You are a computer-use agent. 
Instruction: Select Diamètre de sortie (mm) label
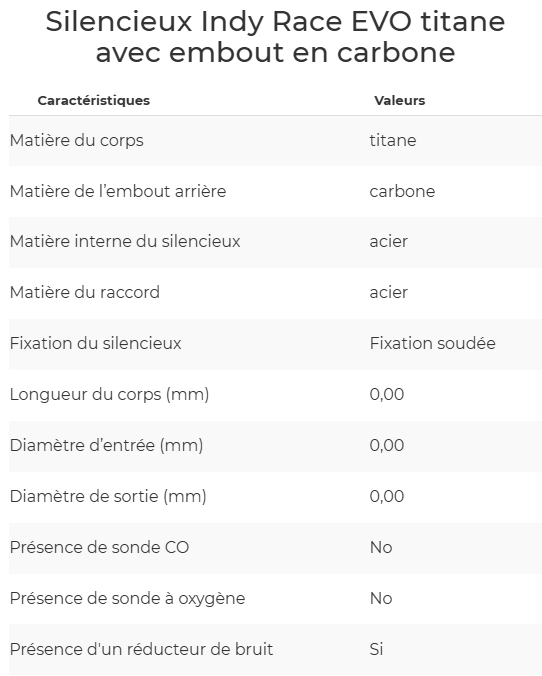108,496
